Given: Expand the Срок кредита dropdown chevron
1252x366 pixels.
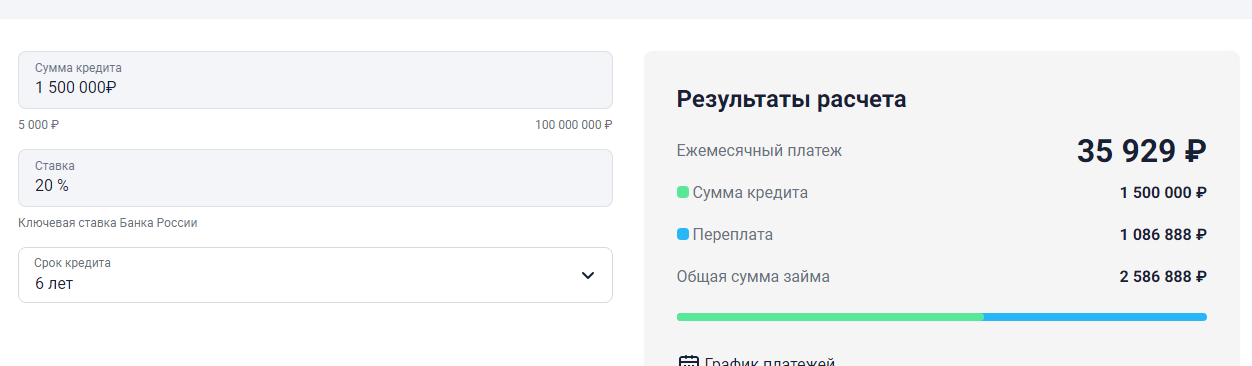Looking at the screenshot, I should pyautogui.click(x=588, y=275).
